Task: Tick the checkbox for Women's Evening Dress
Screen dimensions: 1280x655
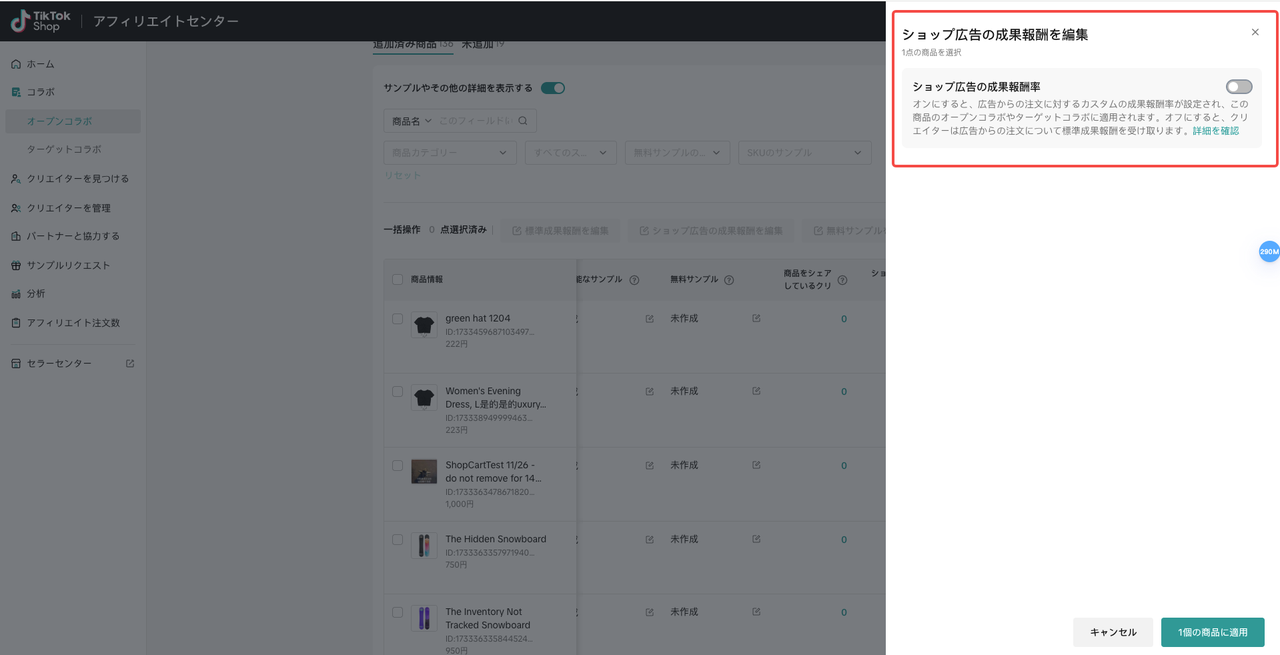Action: tap(397, 391)
